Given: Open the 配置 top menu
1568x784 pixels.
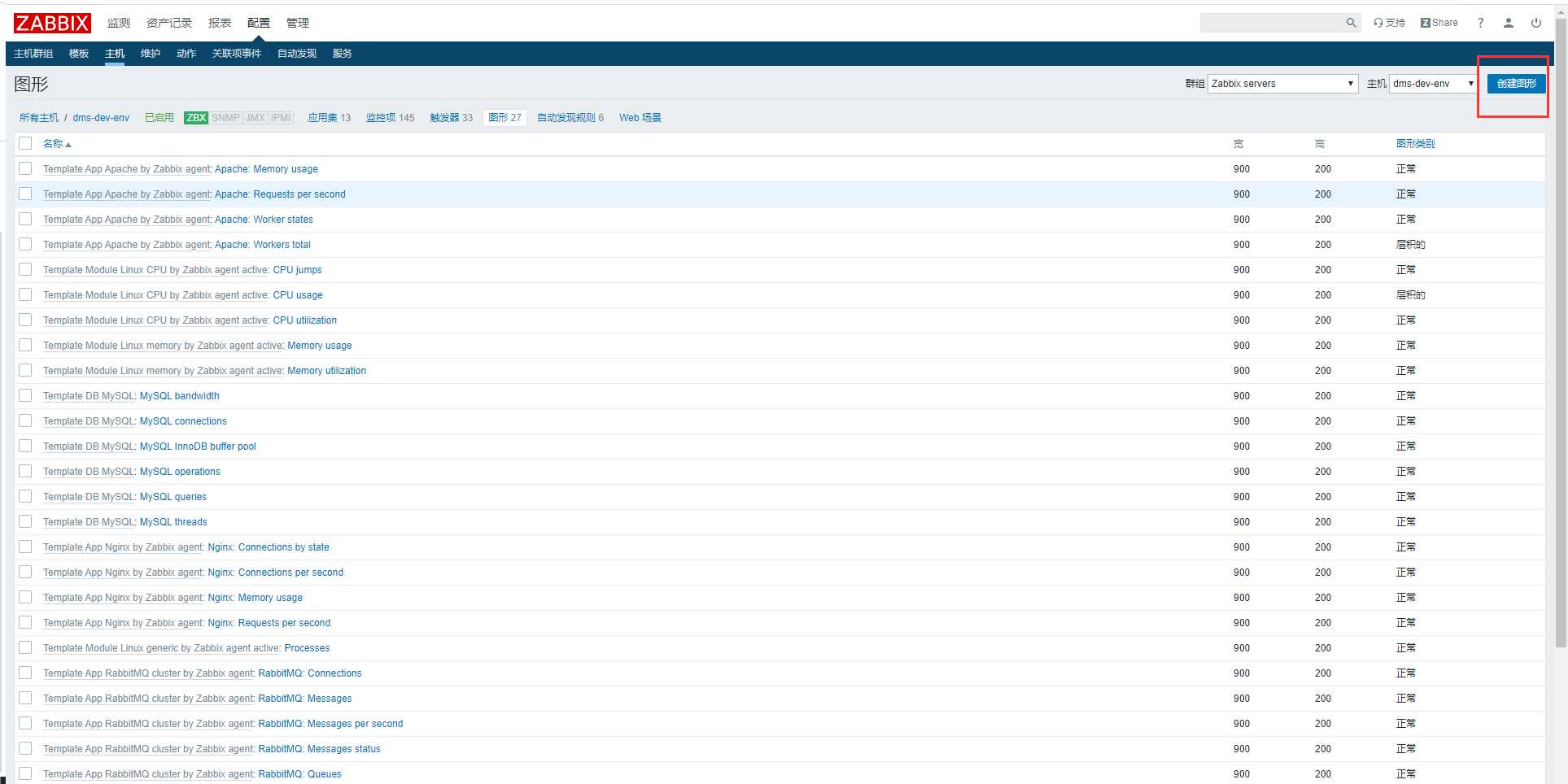Looking at the screenshot, I should coord(259,23).
